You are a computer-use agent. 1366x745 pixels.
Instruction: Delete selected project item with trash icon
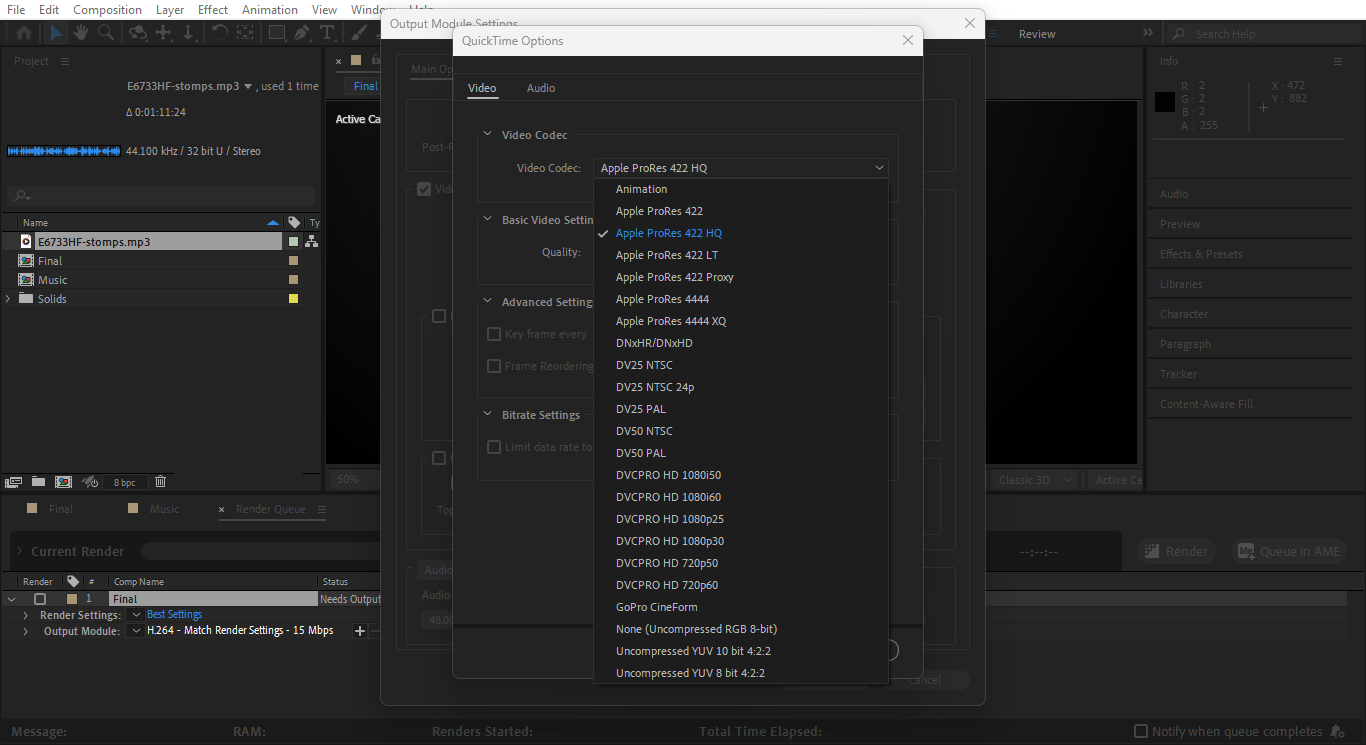pos(160,481)
